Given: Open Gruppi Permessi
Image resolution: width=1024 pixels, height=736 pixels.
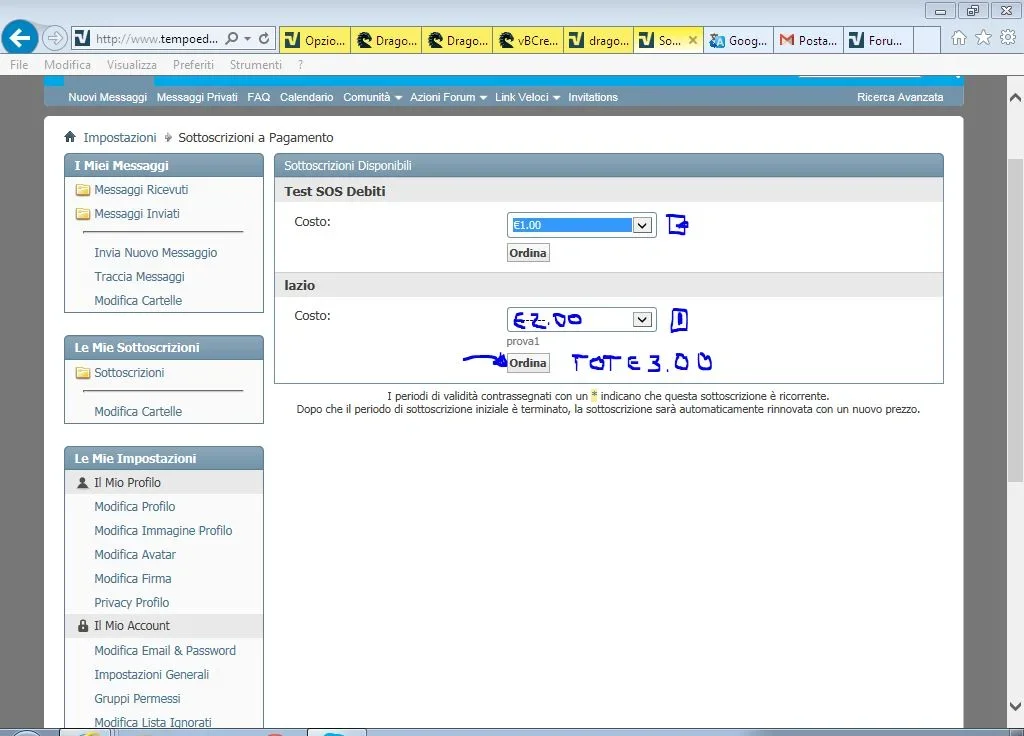Looking at the screenshot, I should (x=137, y=699).
